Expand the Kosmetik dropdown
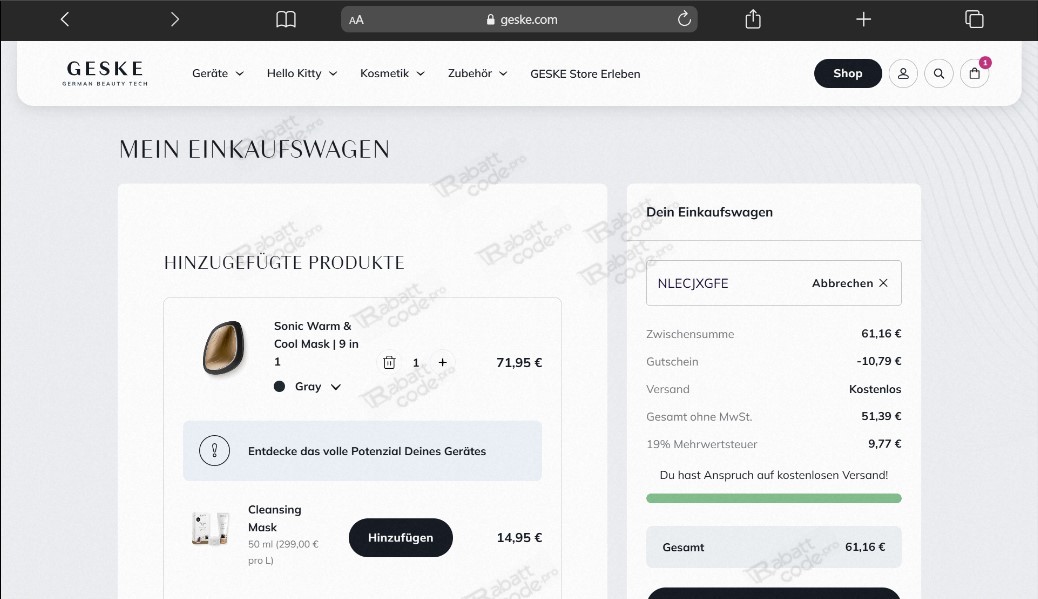 pyautogui.click(x=391, y=73)
